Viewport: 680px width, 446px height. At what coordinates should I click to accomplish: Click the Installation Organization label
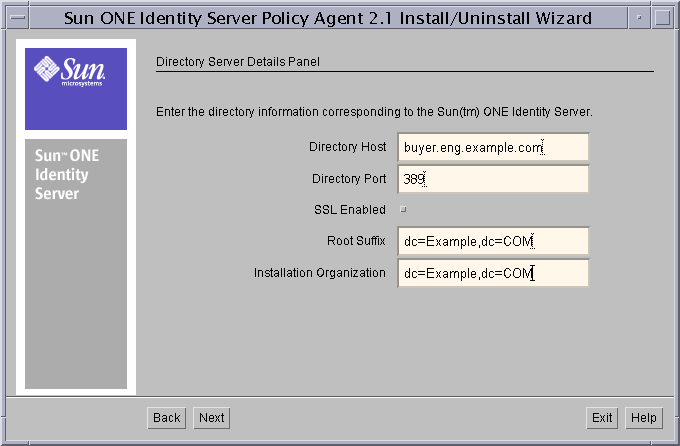tap(320, 273)
